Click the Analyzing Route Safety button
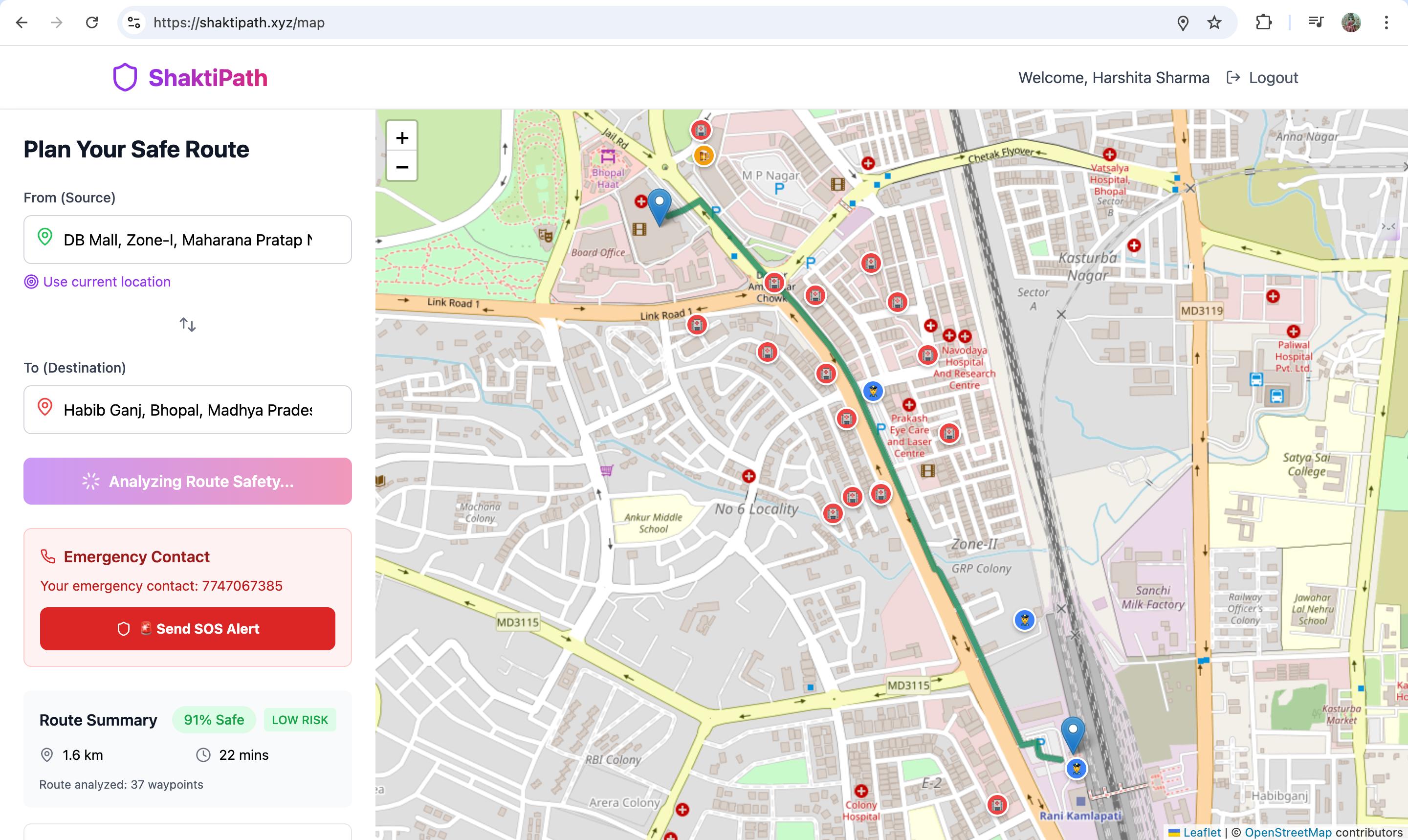The height and width of the screenshot is (840, 1408). tap(187, 481)
